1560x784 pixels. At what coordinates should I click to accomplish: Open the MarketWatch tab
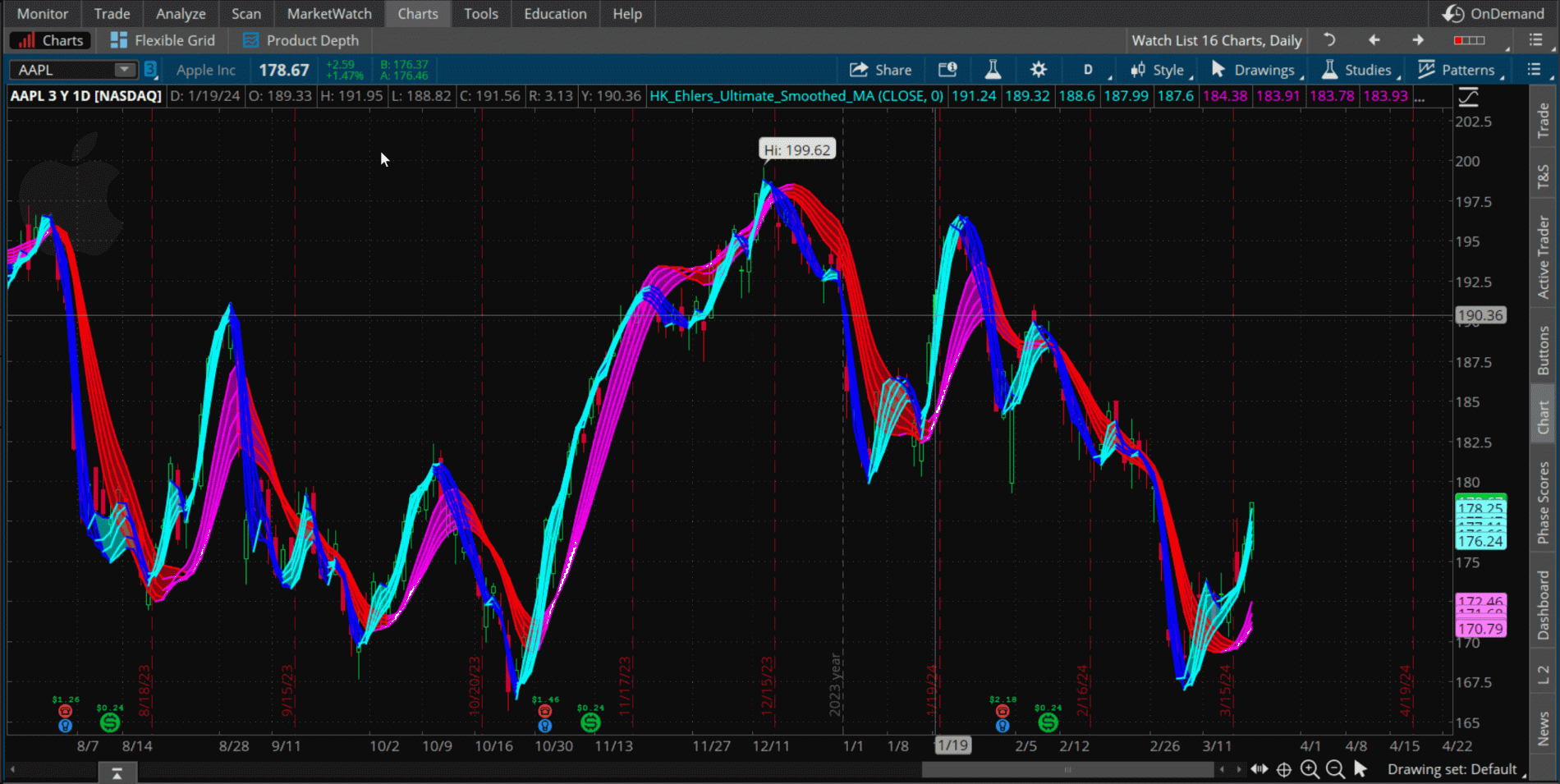coord(328,14)
